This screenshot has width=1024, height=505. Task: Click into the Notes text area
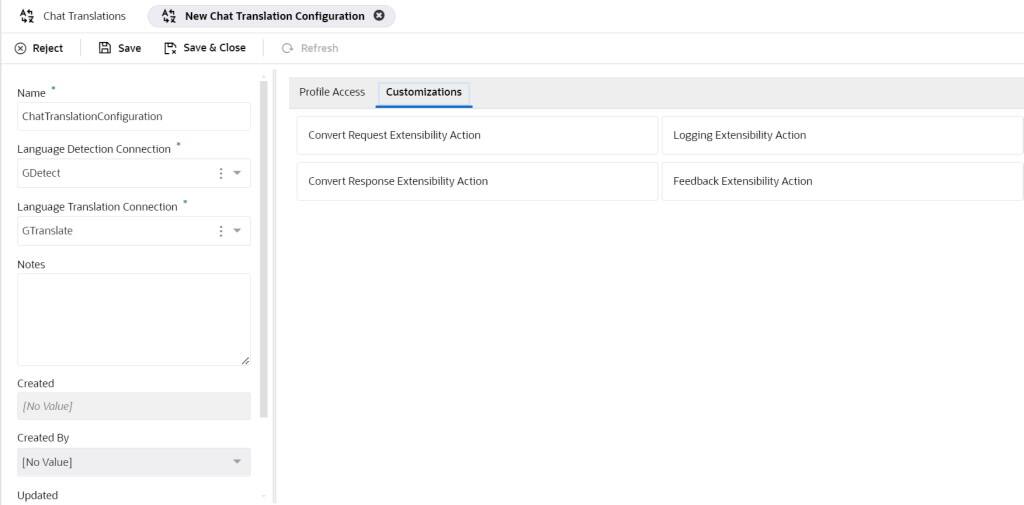click(x=133, y=319)
